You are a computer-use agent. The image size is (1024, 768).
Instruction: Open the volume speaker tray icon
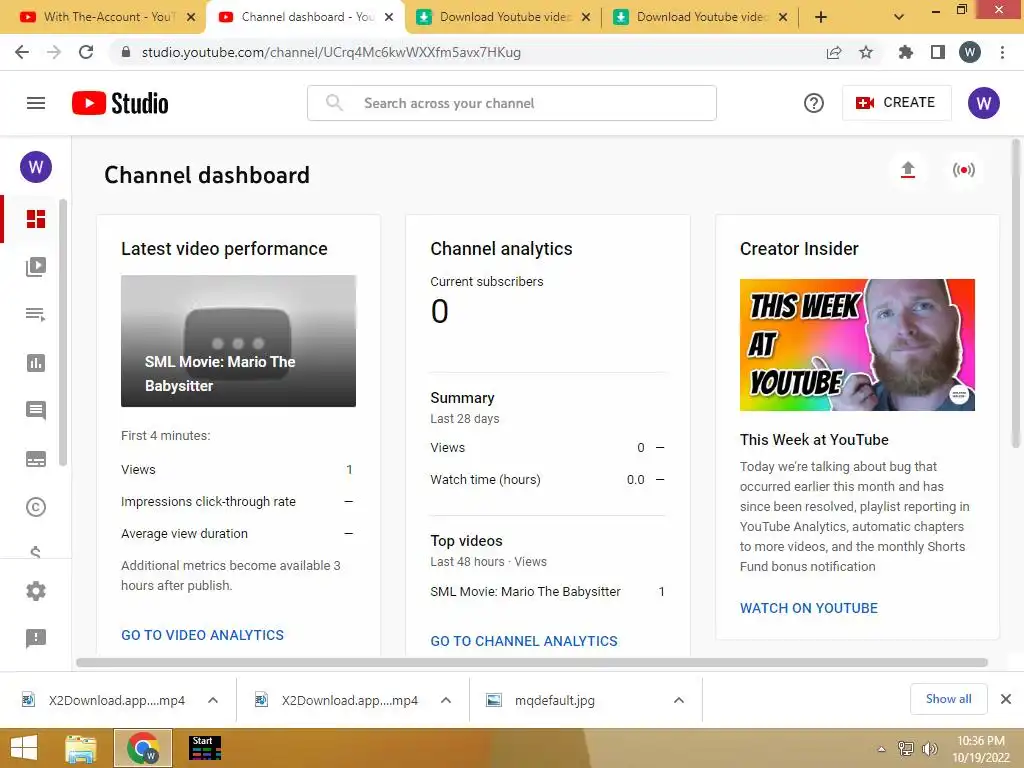929,749
